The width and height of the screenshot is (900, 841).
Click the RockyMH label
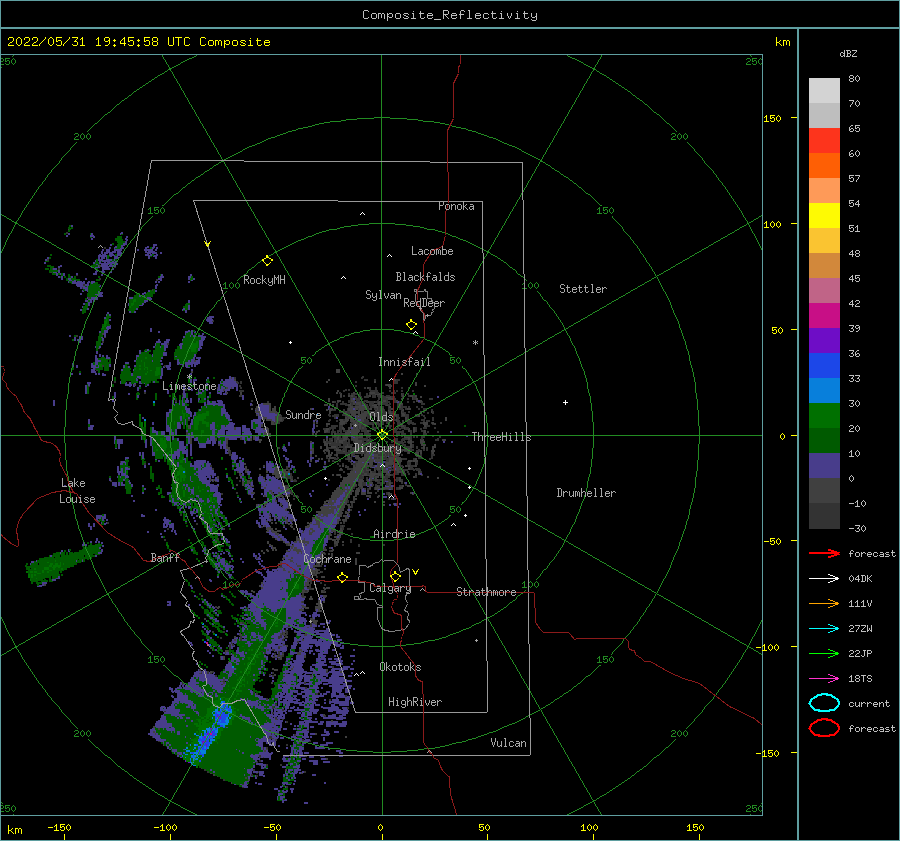(264, 280)
